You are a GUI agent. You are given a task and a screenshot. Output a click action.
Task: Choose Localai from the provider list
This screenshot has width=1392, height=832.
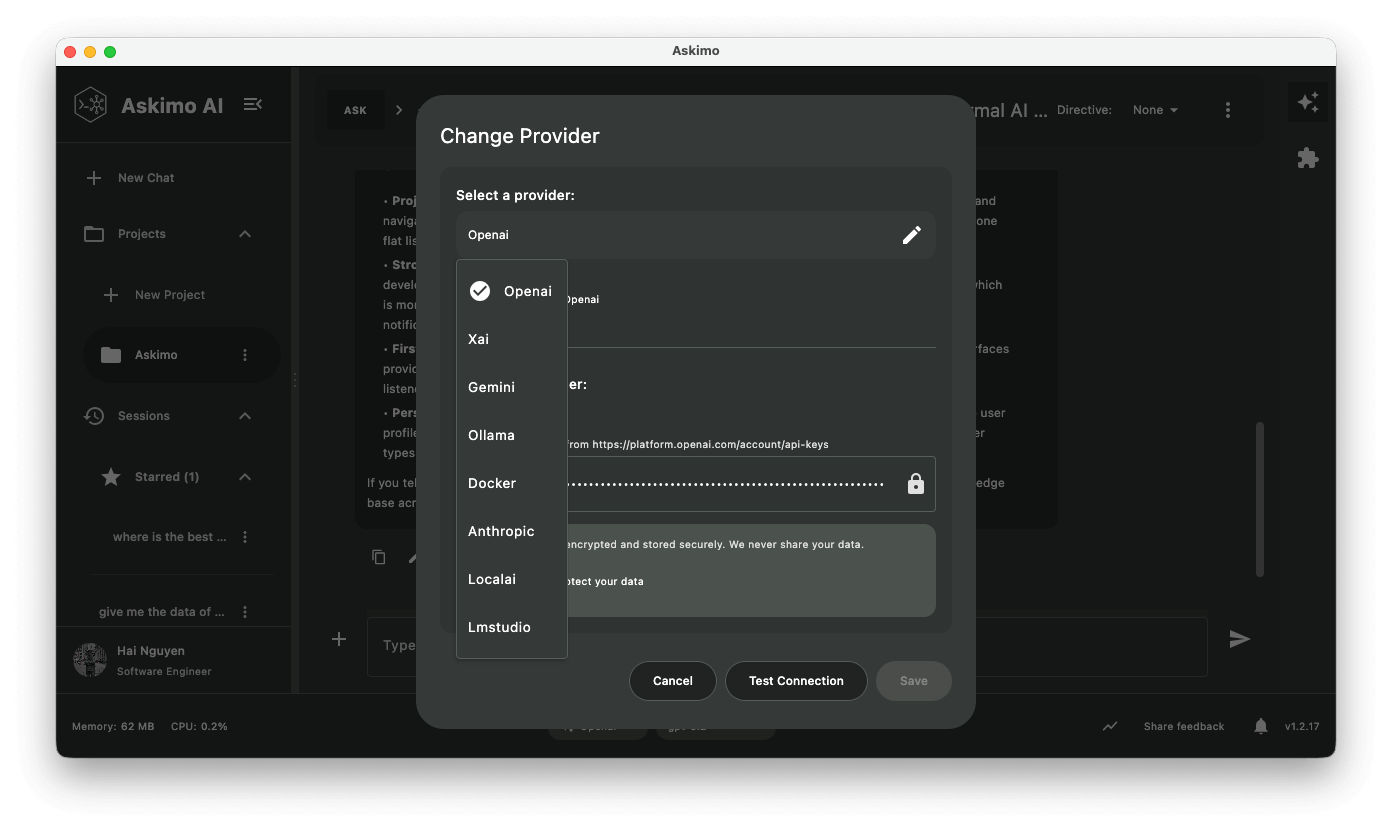click(512, 579)
